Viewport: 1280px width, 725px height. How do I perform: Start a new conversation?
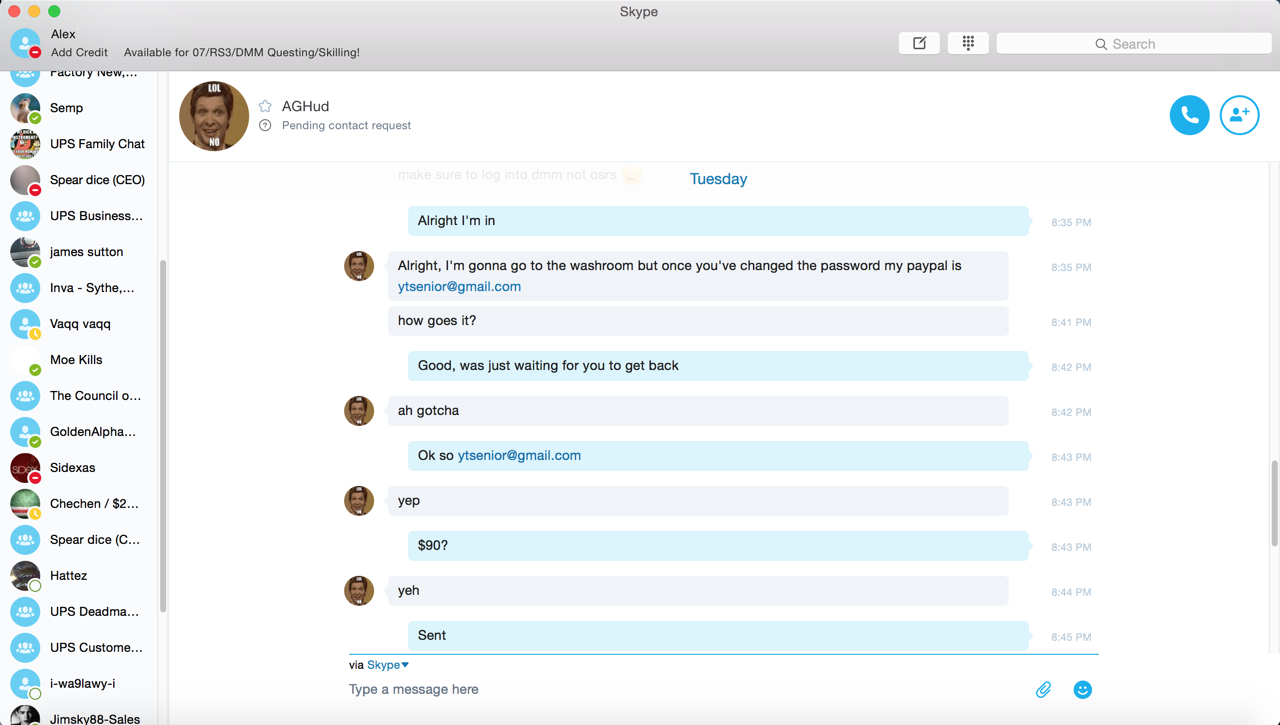(x=919, y=43)
